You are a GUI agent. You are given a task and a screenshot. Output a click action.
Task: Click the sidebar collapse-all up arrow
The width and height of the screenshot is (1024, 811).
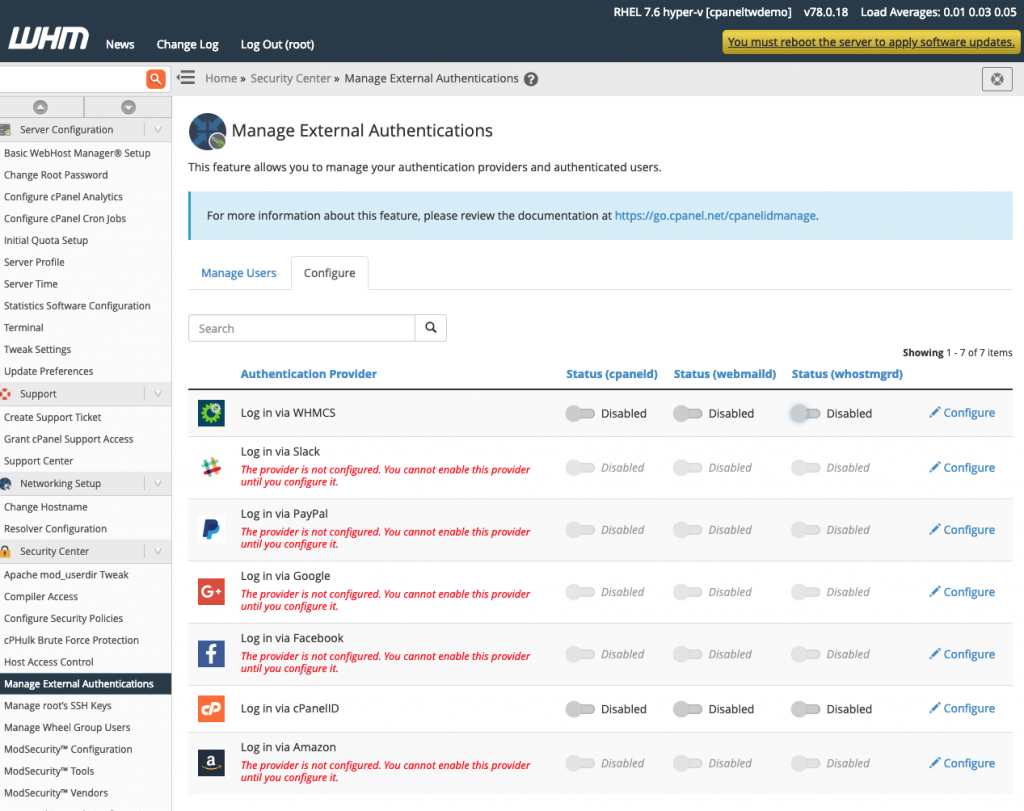[x=40, y=107]
